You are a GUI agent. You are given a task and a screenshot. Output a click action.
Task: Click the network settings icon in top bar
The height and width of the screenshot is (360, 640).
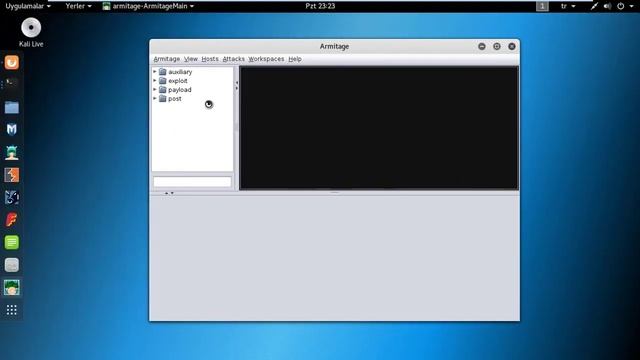click(x=594, y=6)
